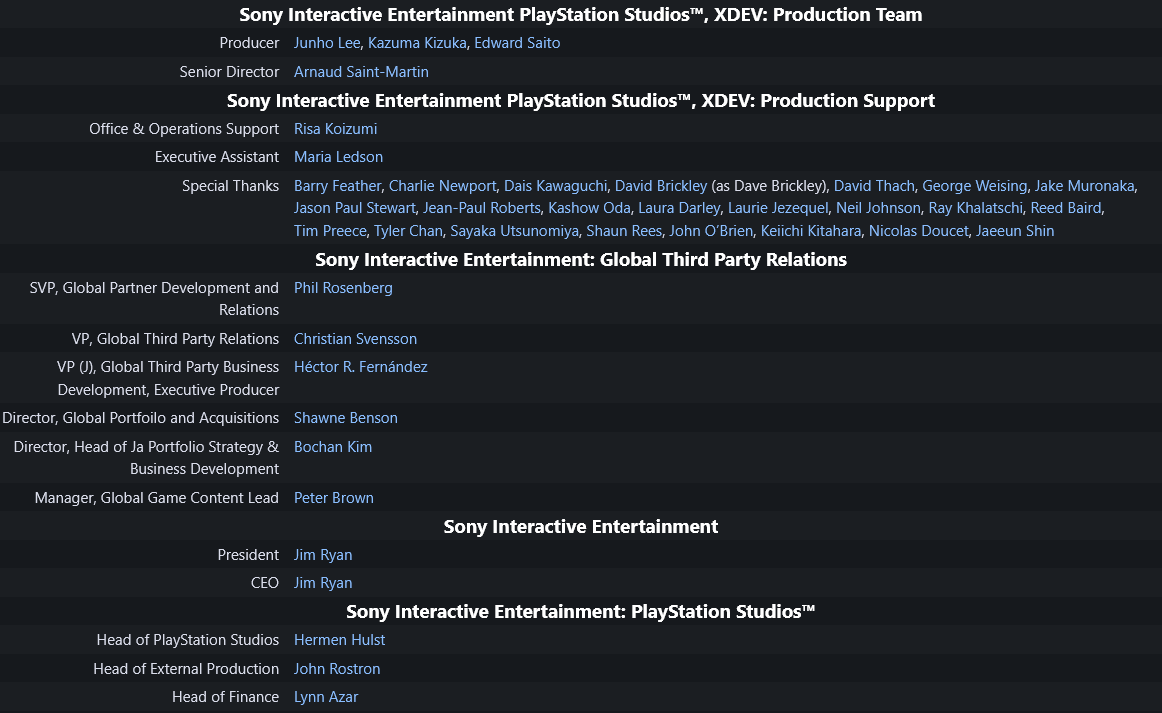Click Maria Ledson name link
Viewport: 1162px width, 713px height.
click(338, 157)
